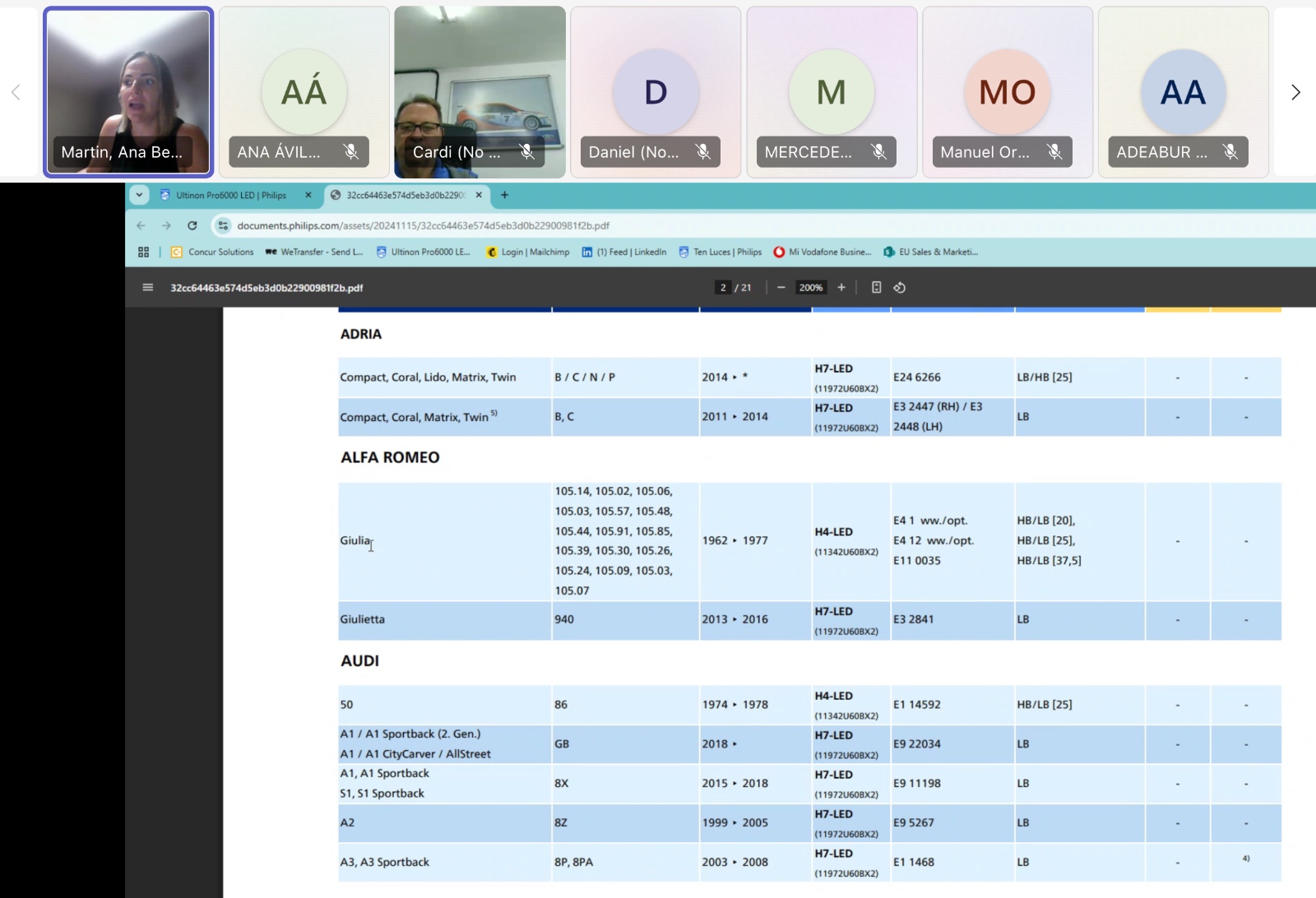
Task: Open a new browser tab
Action: 504,196
